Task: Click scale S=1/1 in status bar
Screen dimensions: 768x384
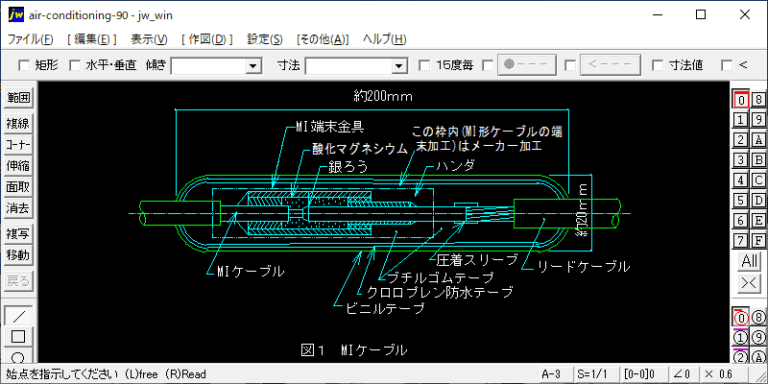Action: pyautogui.click(x=595, y=375)
